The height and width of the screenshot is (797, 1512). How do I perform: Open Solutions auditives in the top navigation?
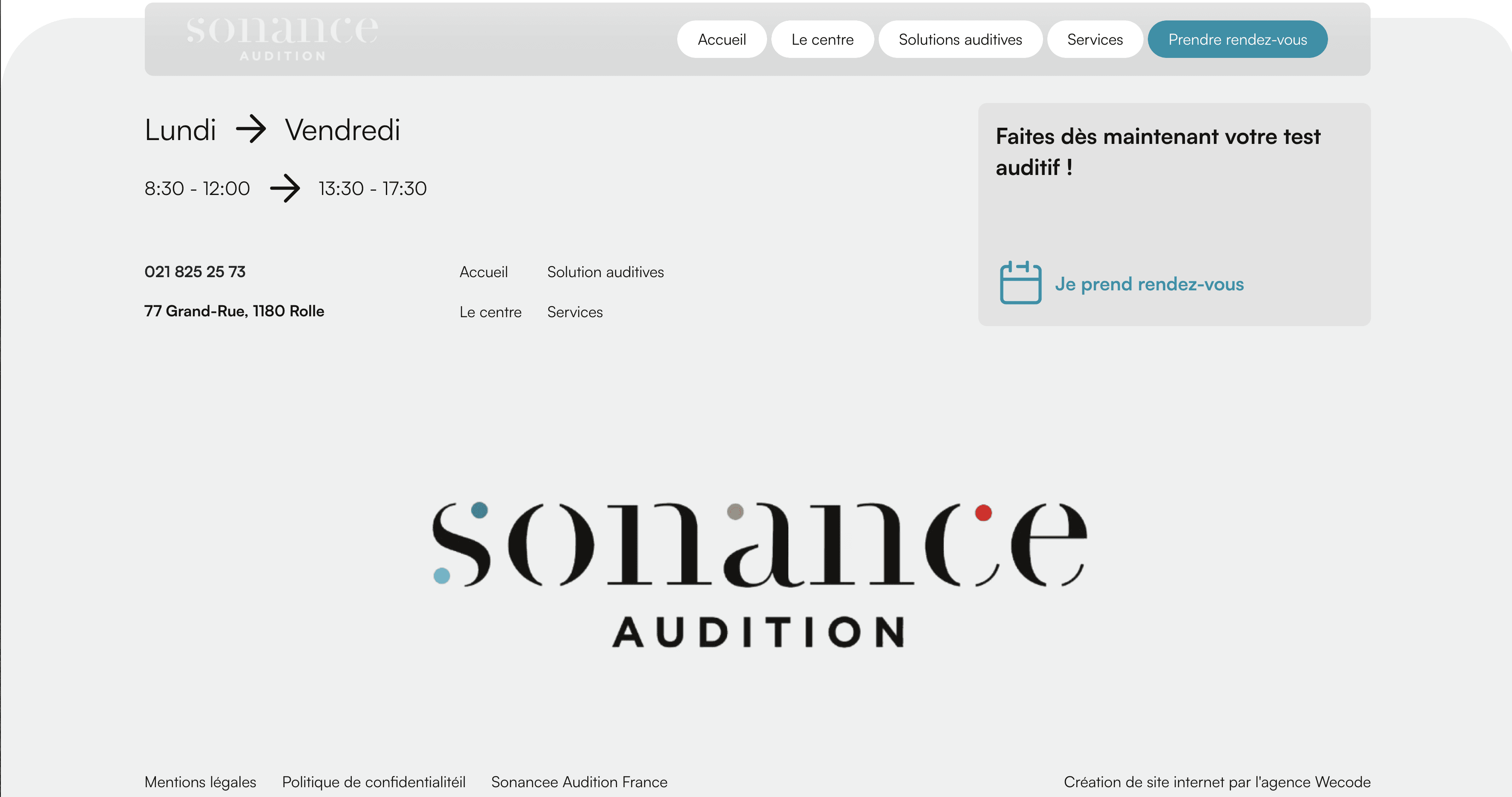point(960,39)
